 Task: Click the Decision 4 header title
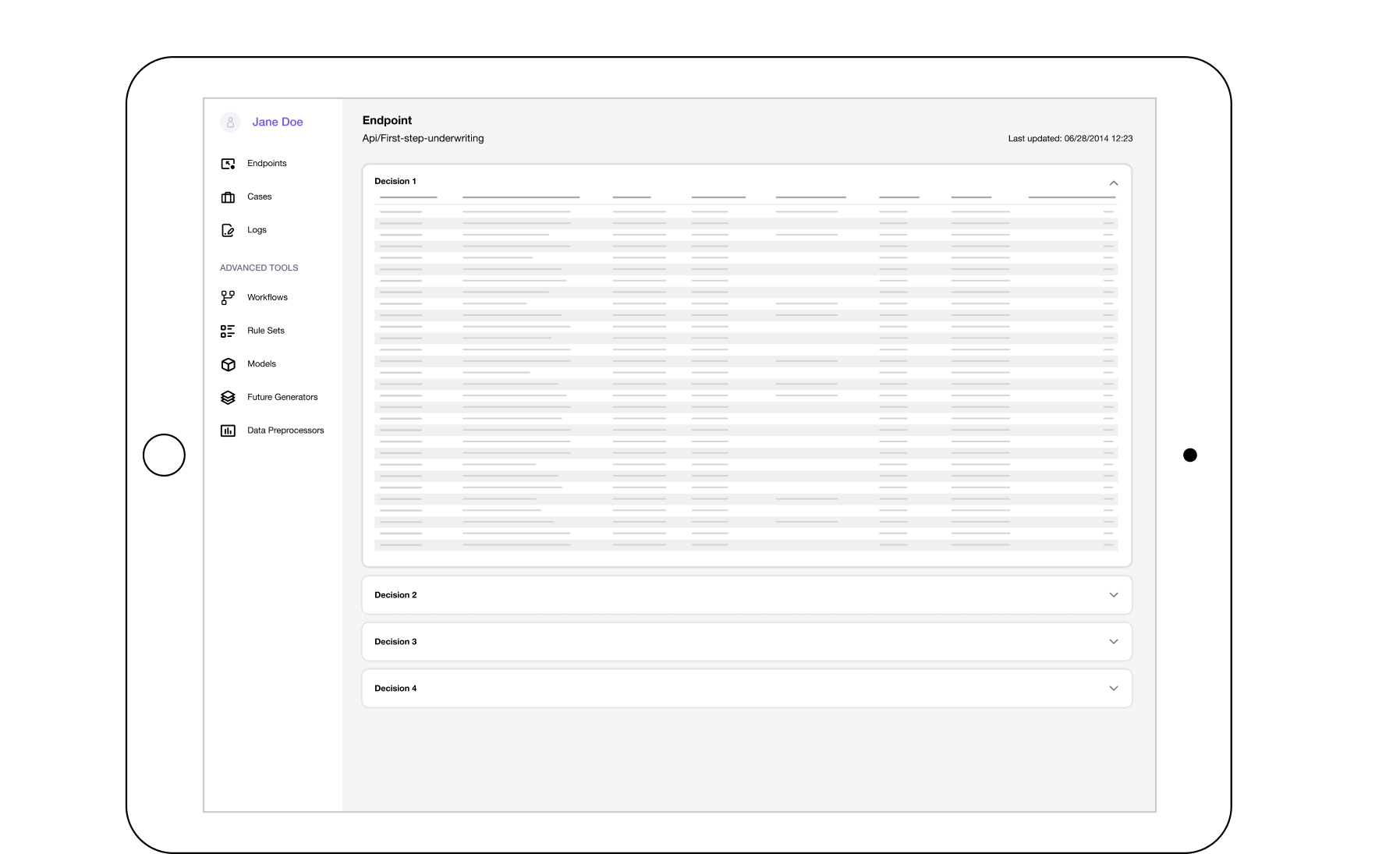(395, 689)
